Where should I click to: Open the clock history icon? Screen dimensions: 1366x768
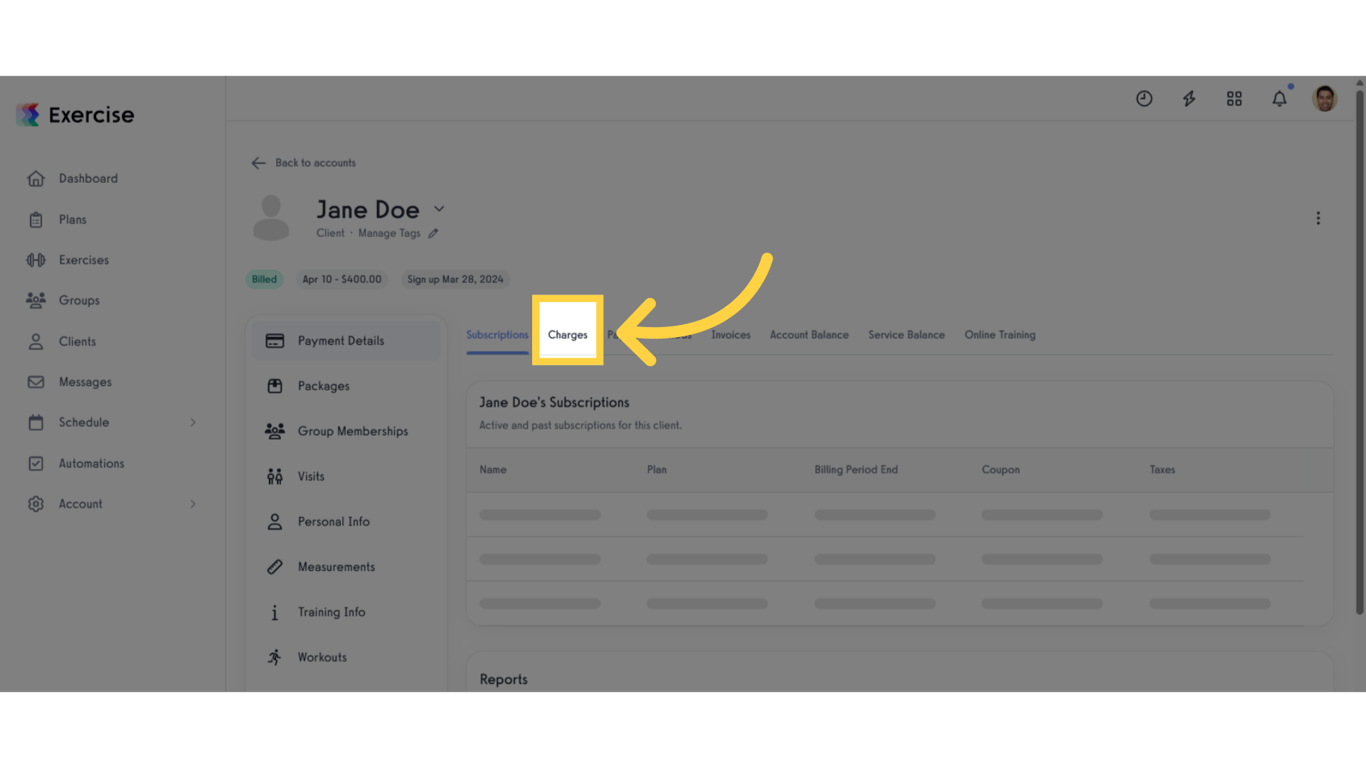[x=1144, y=99]
